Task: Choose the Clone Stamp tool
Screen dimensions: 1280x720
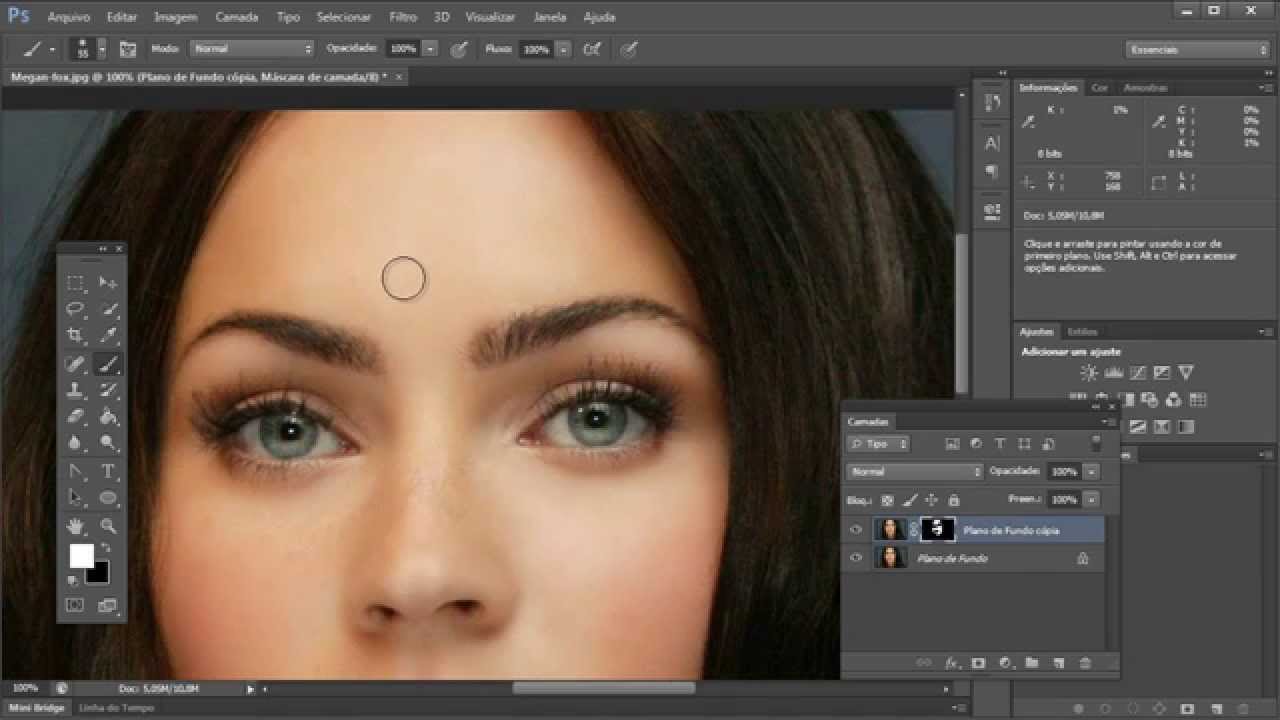Action: coord(75,390)
